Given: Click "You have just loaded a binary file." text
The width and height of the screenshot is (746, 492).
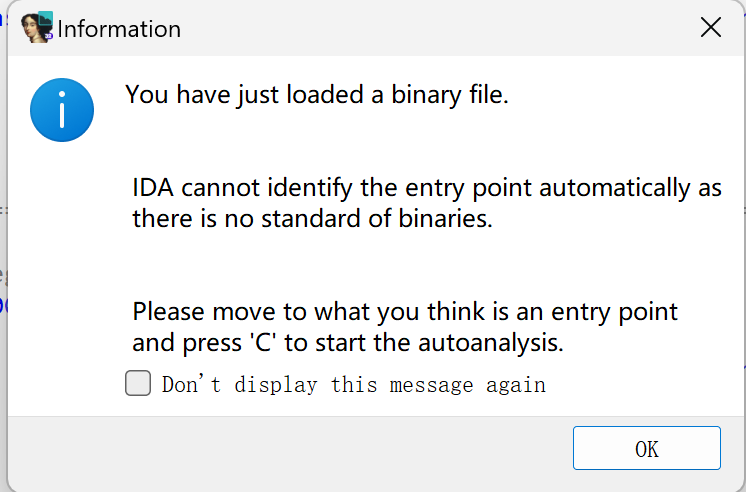Looking at the screenshot, I should click(317, 94).
